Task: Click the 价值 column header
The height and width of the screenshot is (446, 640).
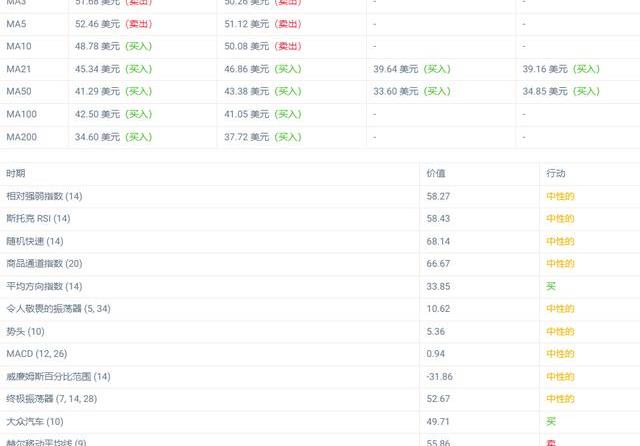Action: [x=436, y=174]
